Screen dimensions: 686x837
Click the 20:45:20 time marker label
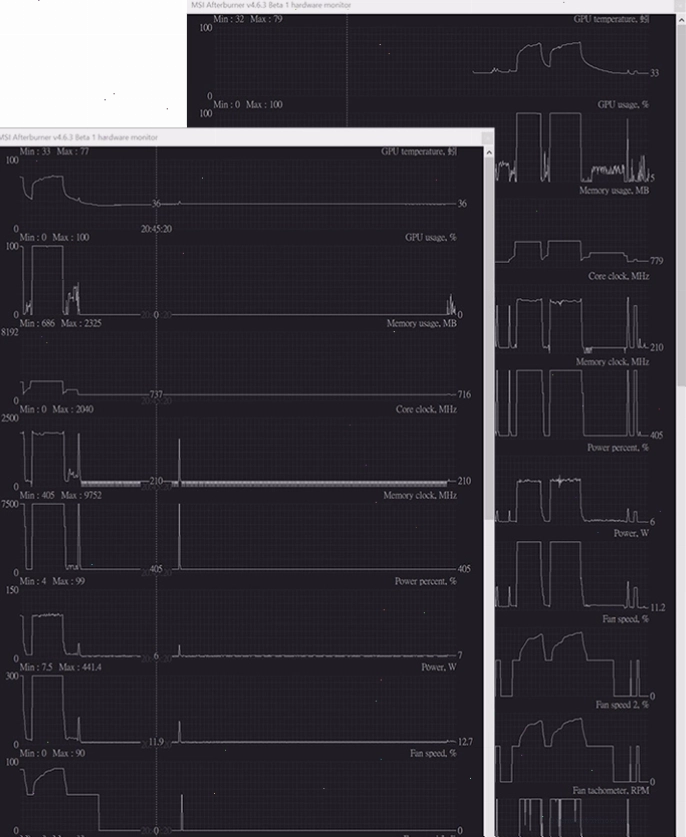pyautogui.click(x=156, y=229)
